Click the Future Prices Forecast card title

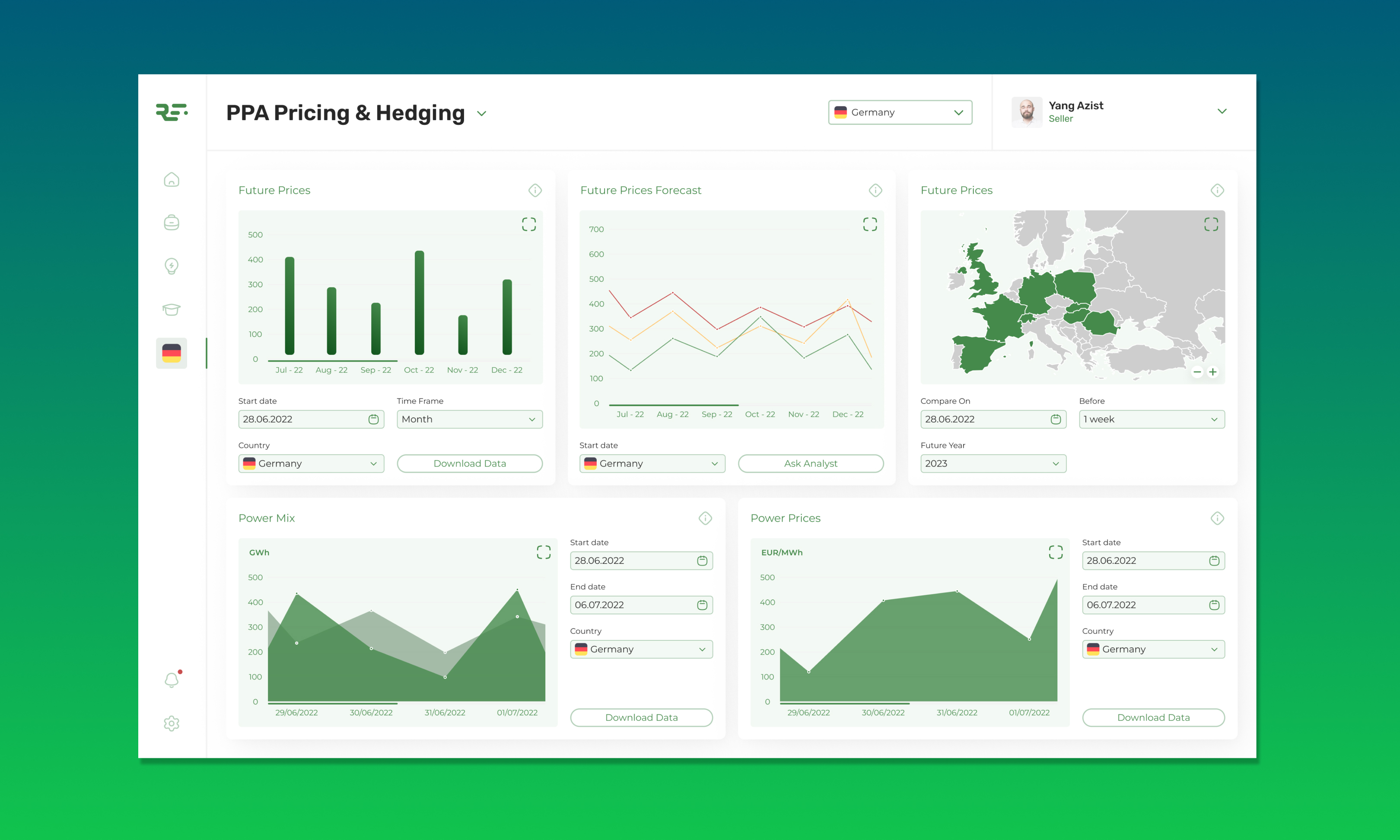(640, 190)
